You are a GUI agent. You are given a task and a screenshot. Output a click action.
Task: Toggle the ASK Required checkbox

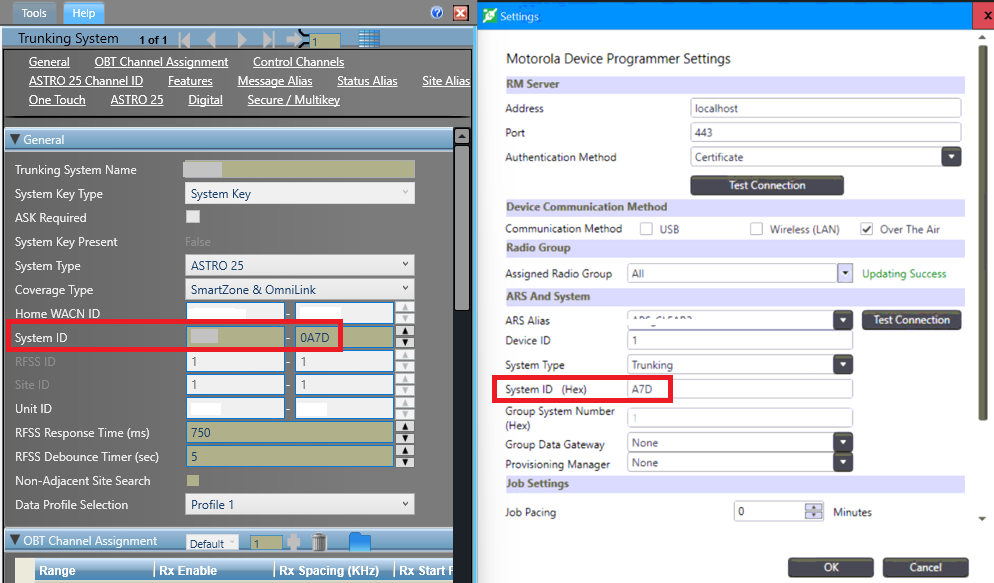193,217
